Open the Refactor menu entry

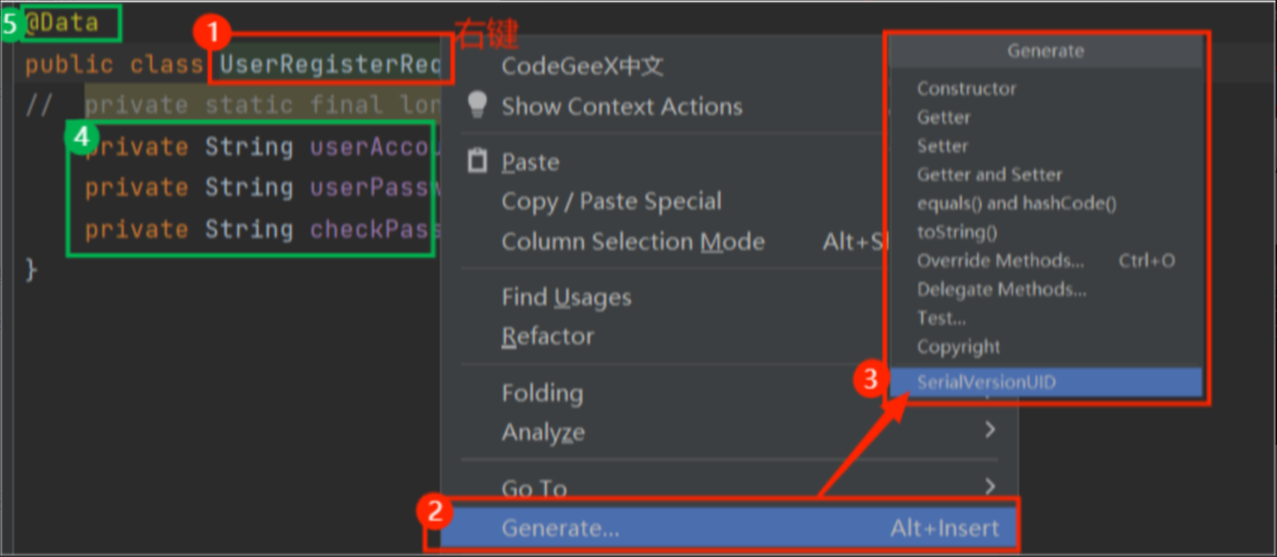pyautogui.click(x=547, y=336)
